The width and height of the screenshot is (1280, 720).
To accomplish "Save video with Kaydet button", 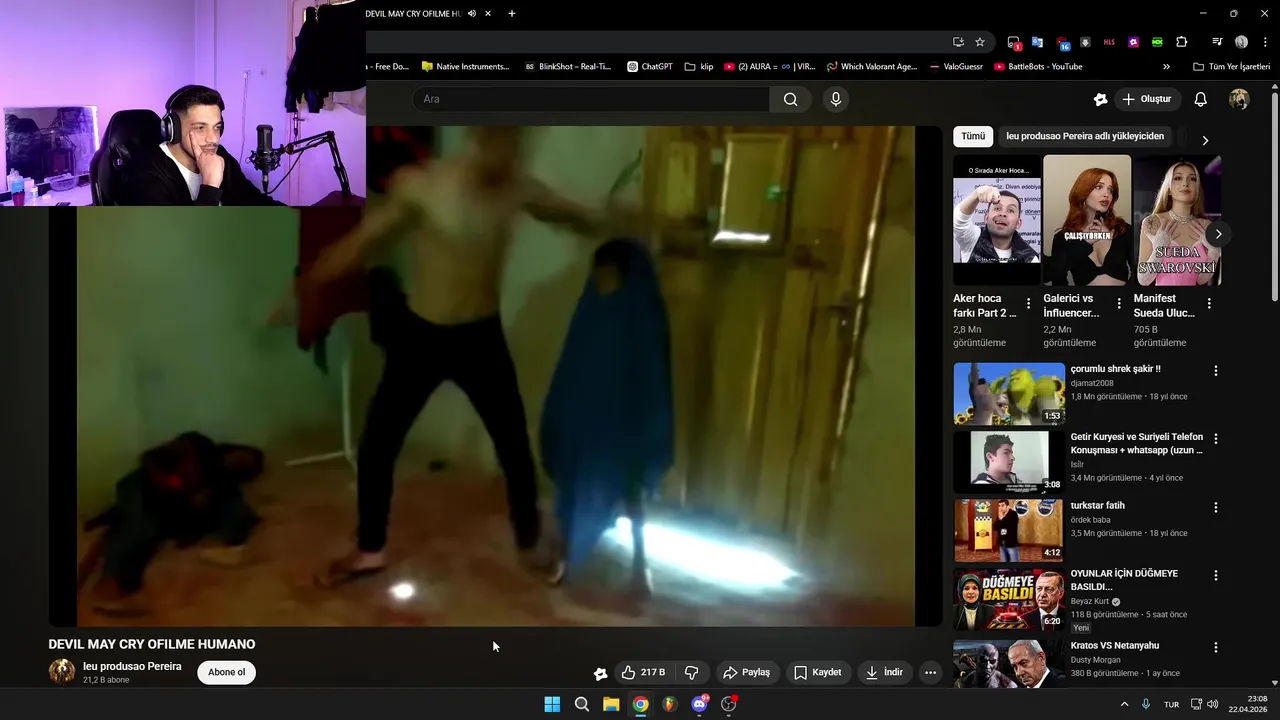I will pos(818,672).
